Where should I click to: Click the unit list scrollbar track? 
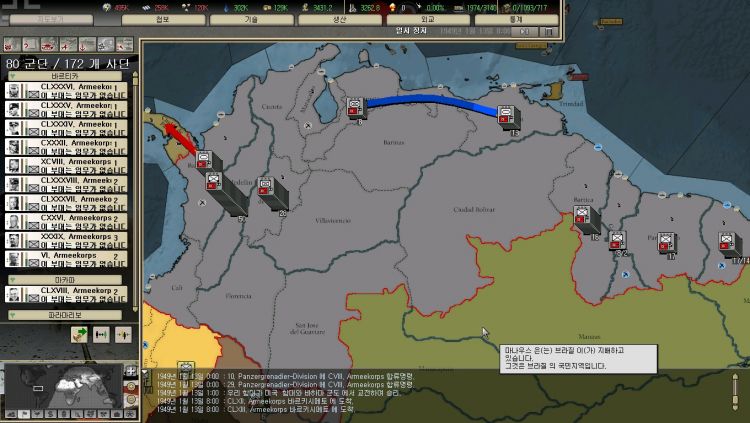click(135, 191)
